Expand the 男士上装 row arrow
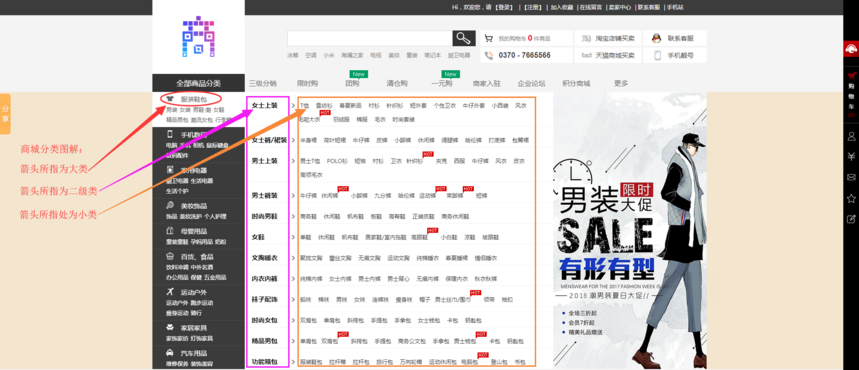 (293, 161)
